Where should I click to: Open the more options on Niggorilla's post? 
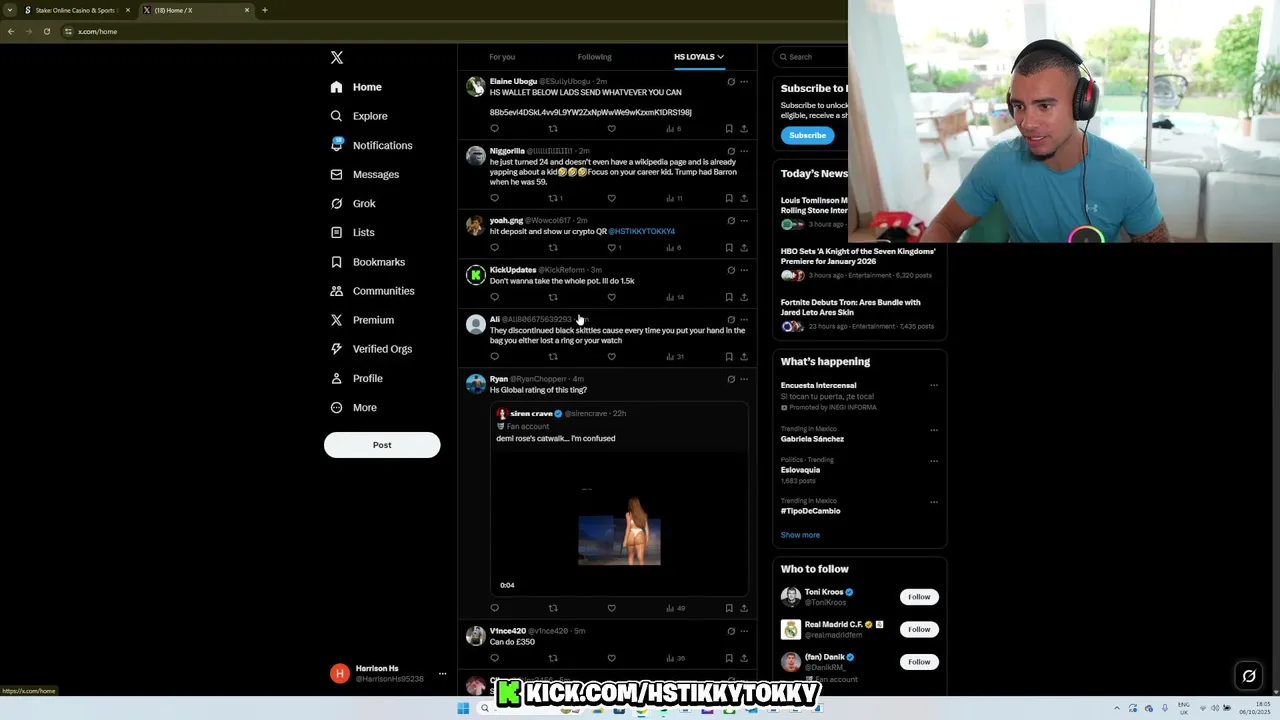click(x=743, y=151)
